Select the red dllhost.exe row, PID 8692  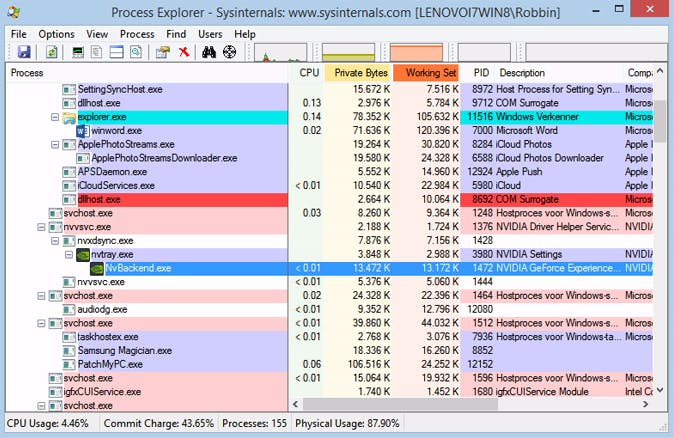pos(330,199)
